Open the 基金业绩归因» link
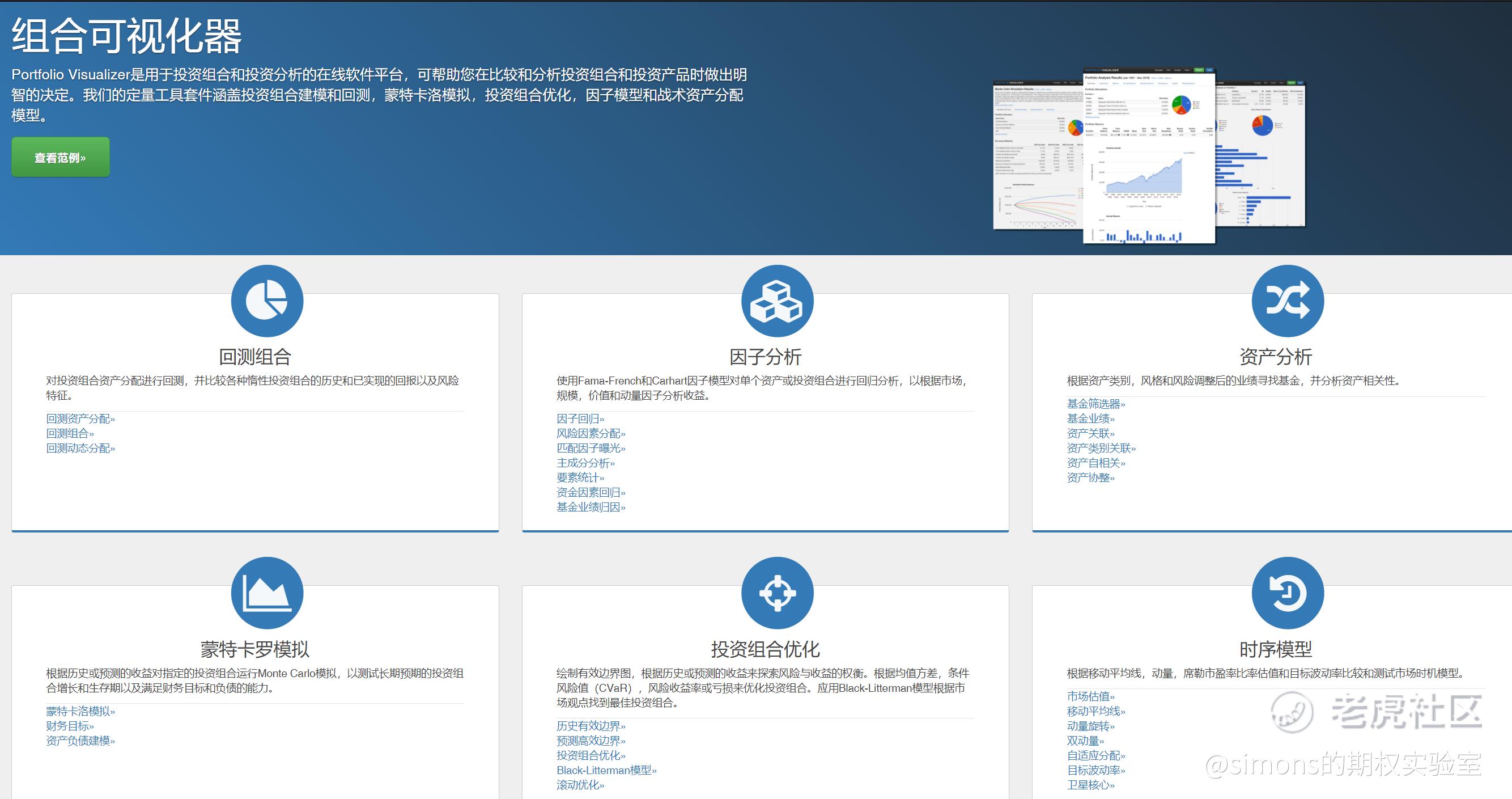 [x=591, y=507]
